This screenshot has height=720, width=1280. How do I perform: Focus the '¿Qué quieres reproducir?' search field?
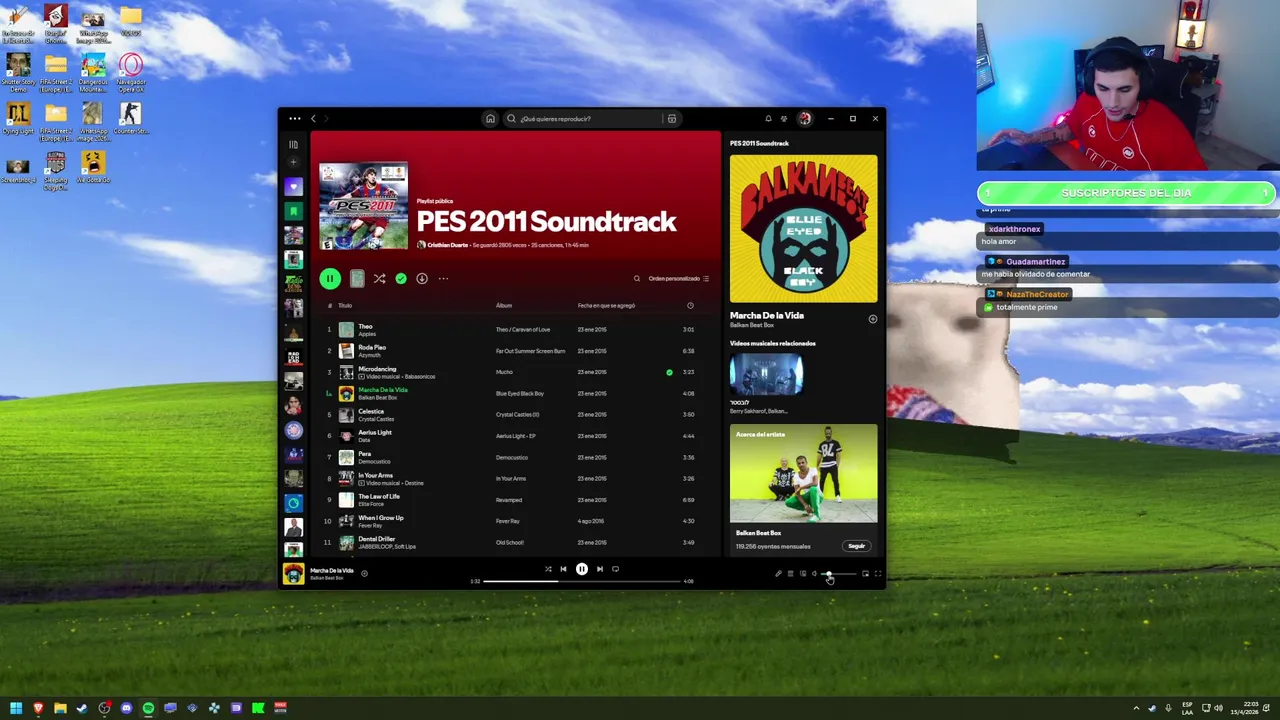(590, 118)
